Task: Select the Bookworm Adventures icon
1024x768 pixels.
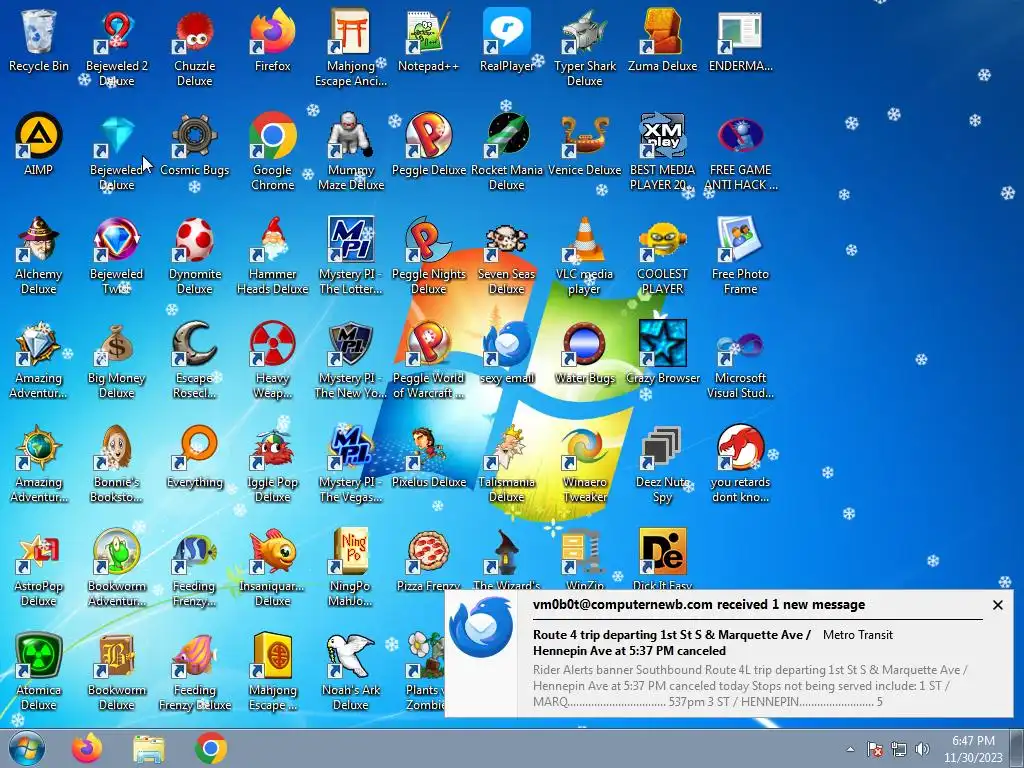Action: coord(117,568)
